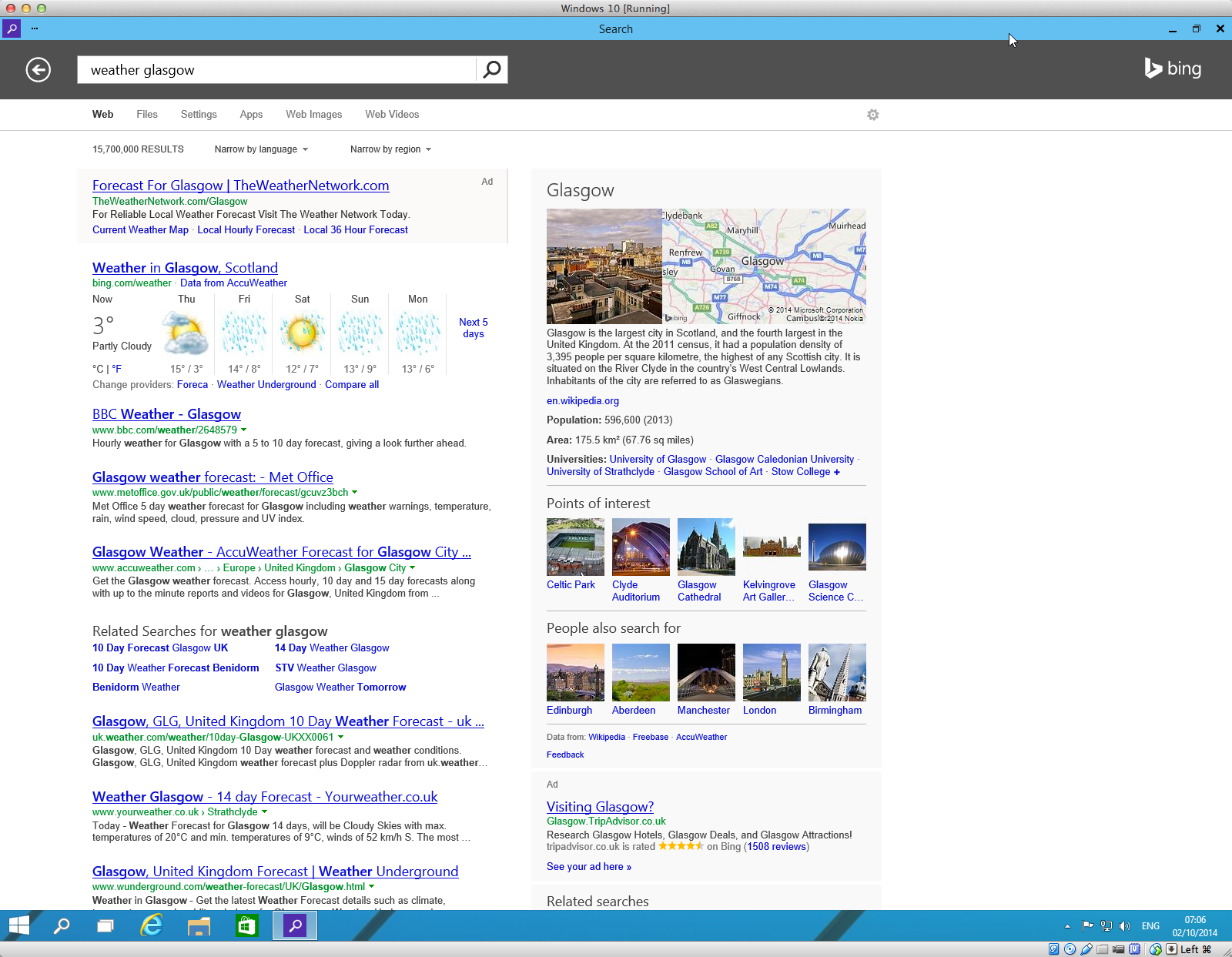Open the search settings gear icon
The image size is (1232, 957).
pyautogui.click(x=872, y=115)
